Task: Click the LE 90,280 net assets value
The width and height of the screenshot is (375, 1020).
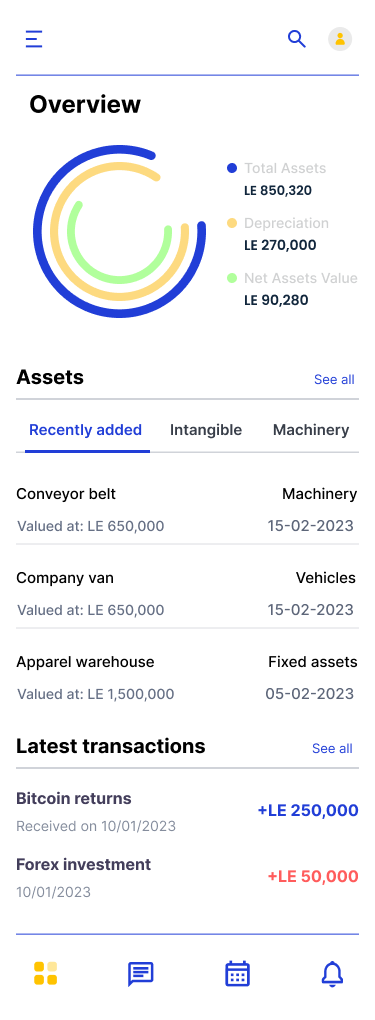Action: click(x=276, y=300)
